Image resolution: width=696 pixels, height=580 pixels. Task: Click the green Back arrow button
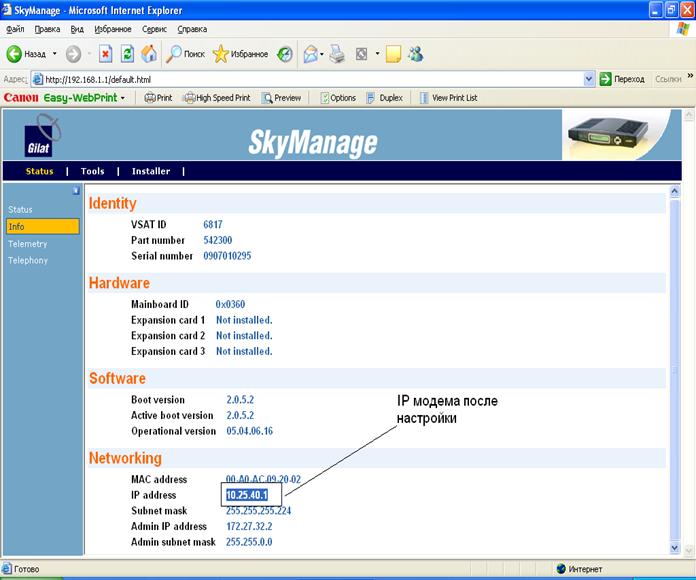pyautogui.click(x=14, y=54)
